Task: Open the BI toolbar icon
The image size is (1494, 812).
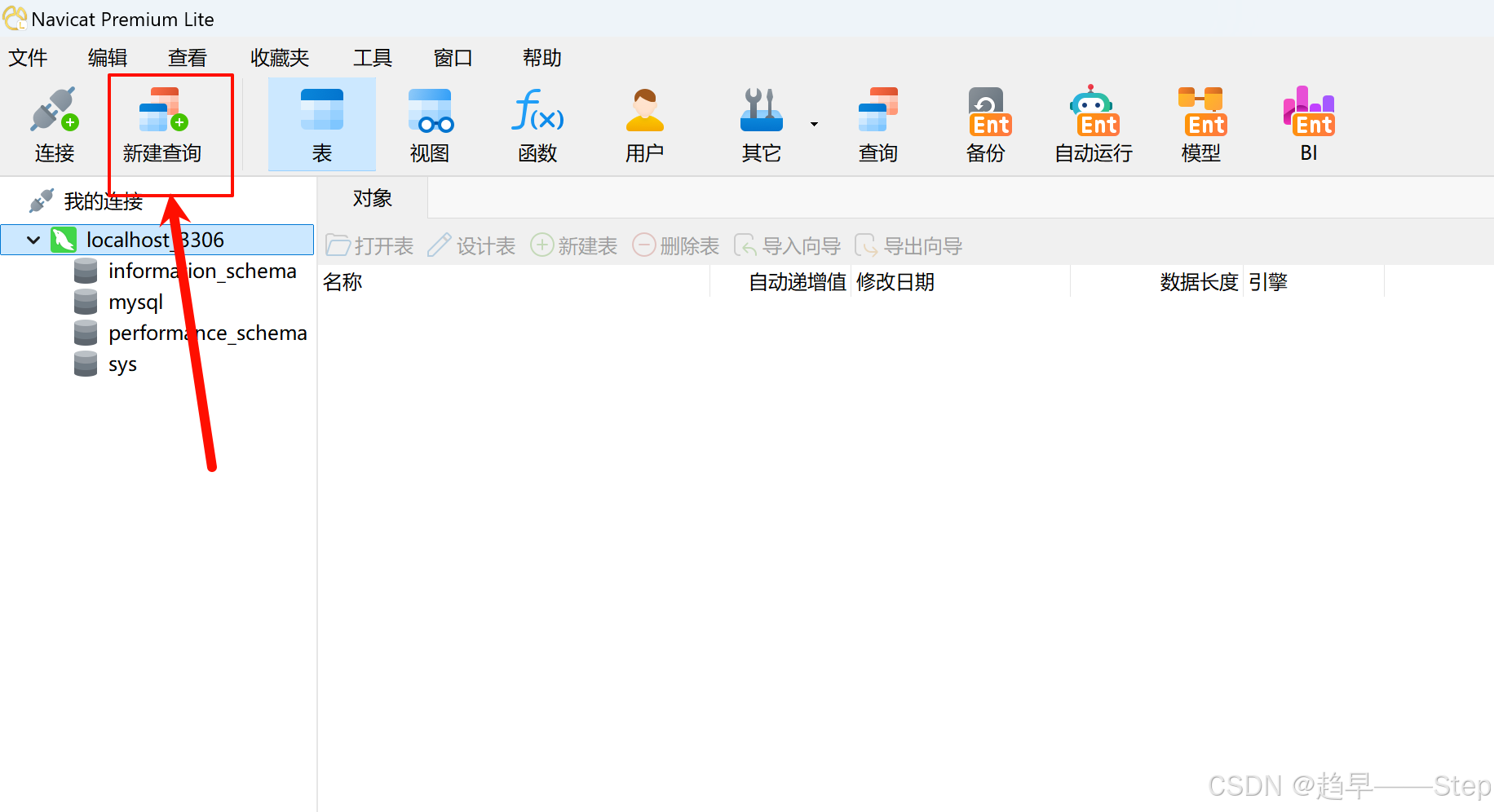Action: tap(1309, 125)
